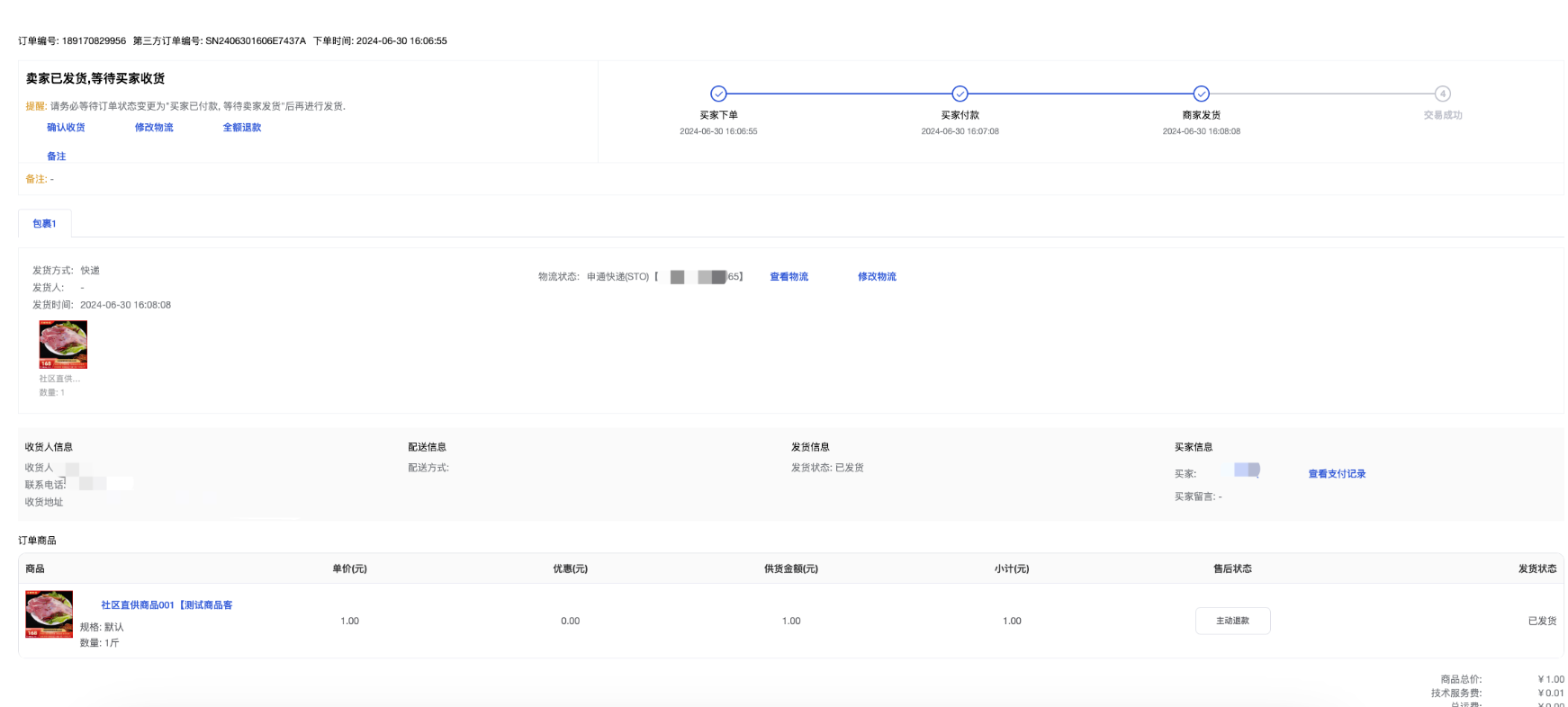Click the blue 备注 link
The width and height of the screenshot is (1568, 707).
pyautogui.click(x=56, y=157)
